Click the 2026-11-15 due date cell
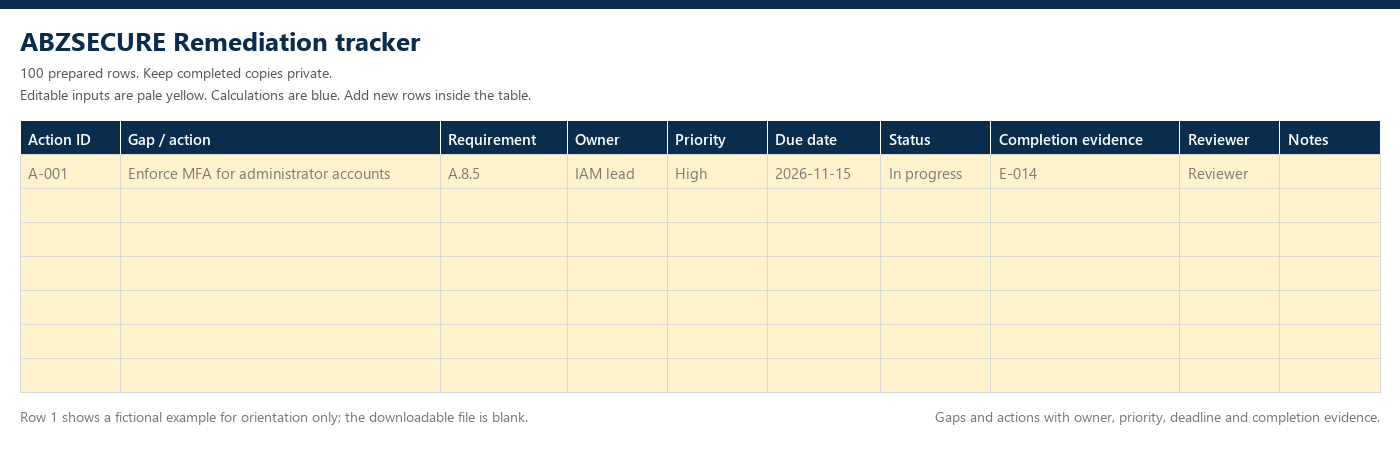The height and width of the screenshot is (462, 1400). pyautogui.click(x=824, y=173)
